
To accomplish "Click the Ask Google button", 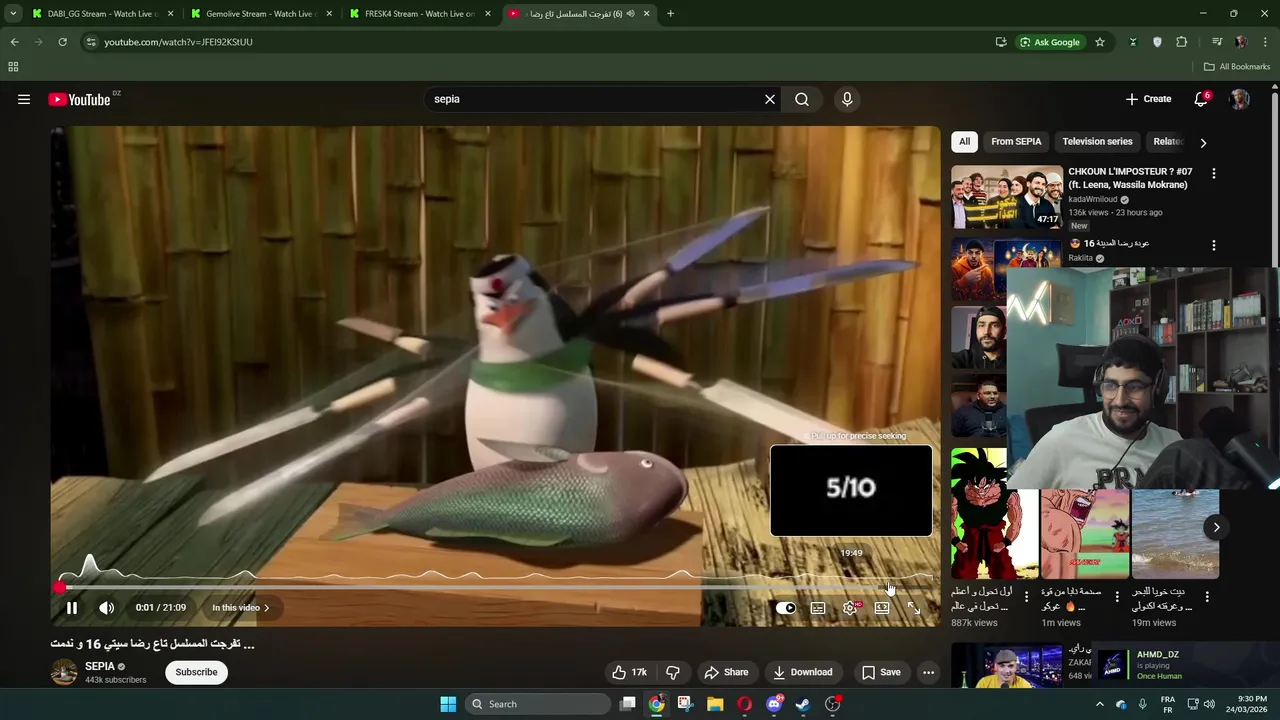I will point(1050,42).
